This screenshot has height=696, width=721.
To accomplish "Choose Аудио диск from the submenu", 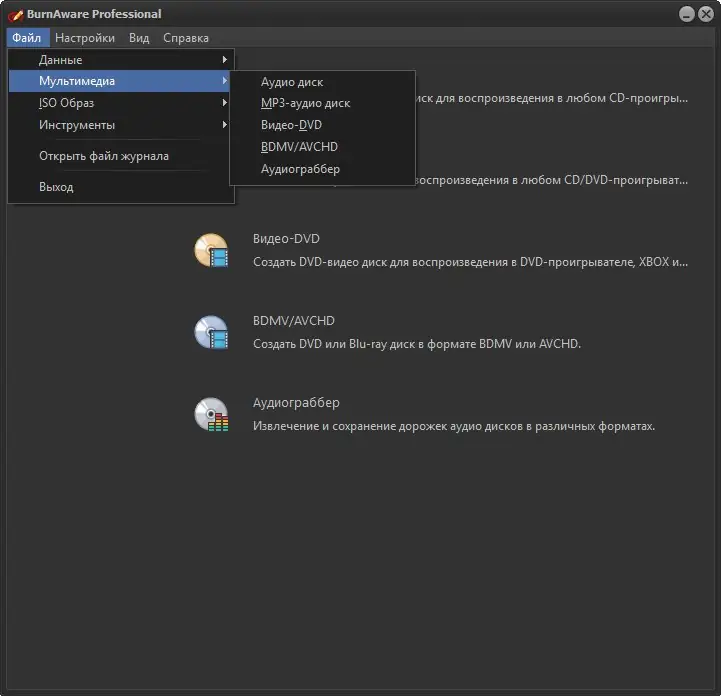I will (x=322, y=82).
